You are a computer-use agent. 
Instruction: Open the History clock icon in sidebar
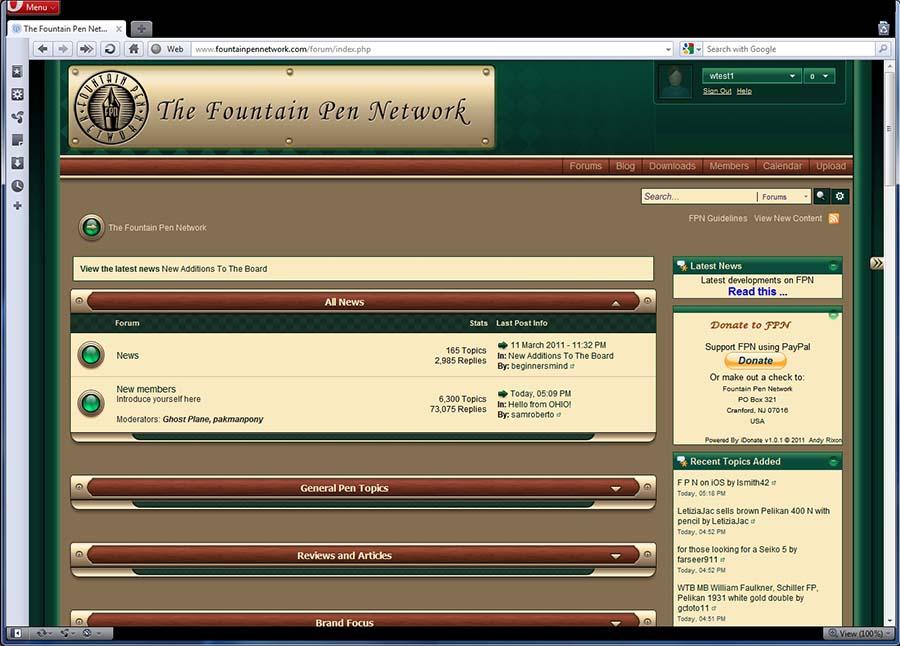point(17,186)
